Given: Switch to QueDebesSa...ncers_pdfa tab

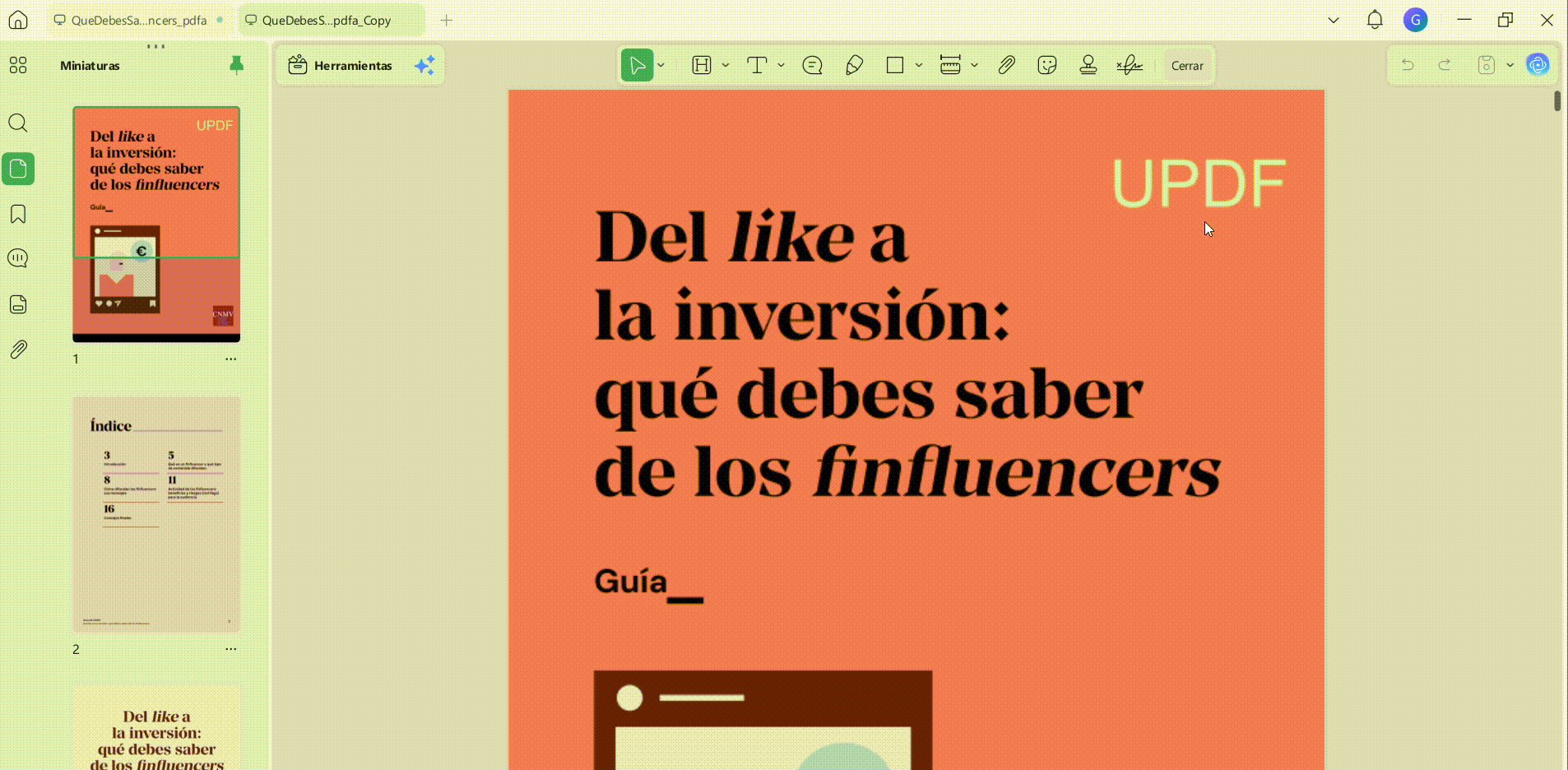Looking at the screenshot, I should (x=139, y=20).
